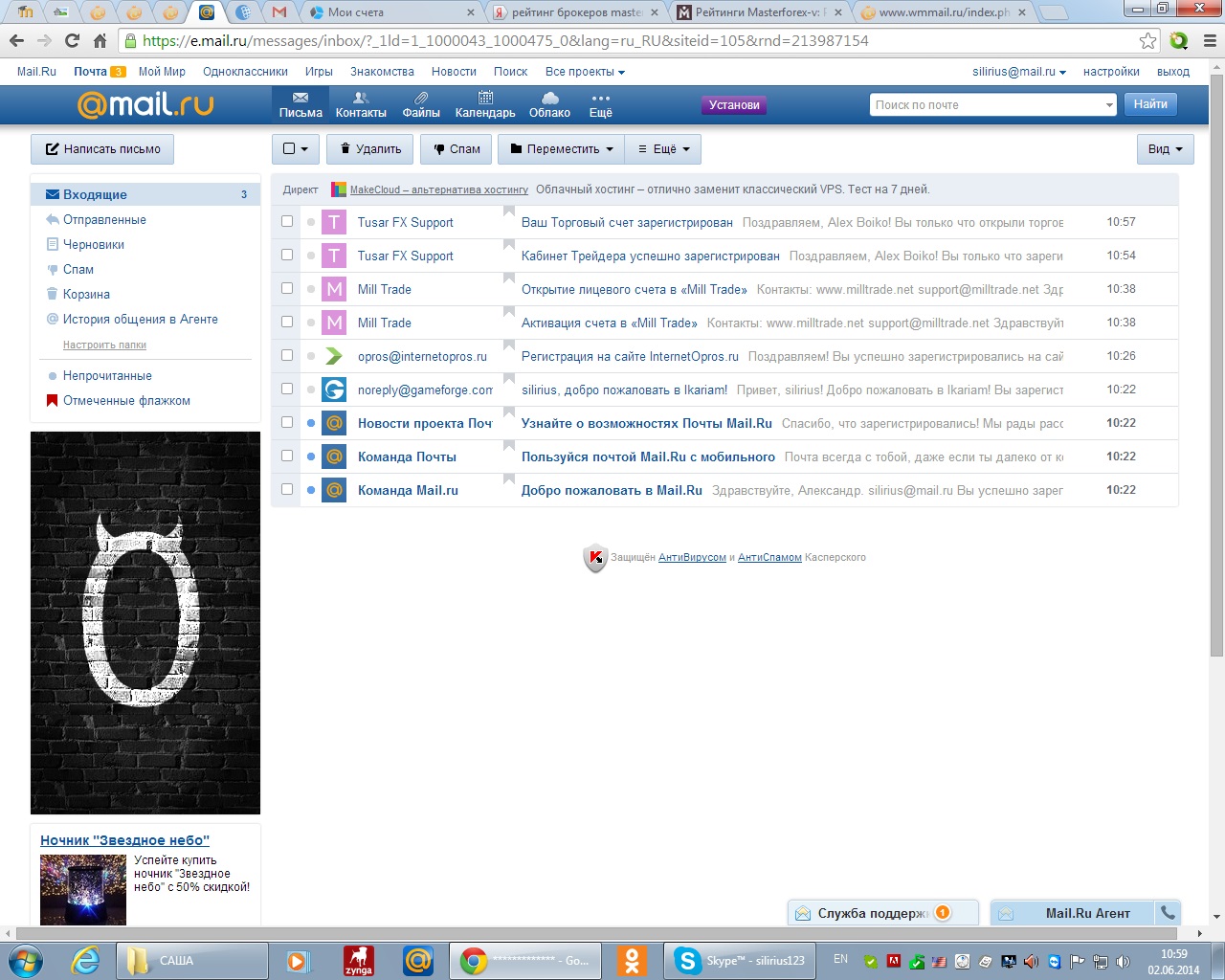Open the Настроить папки link
1225x980 pixels.
point(104,345)
